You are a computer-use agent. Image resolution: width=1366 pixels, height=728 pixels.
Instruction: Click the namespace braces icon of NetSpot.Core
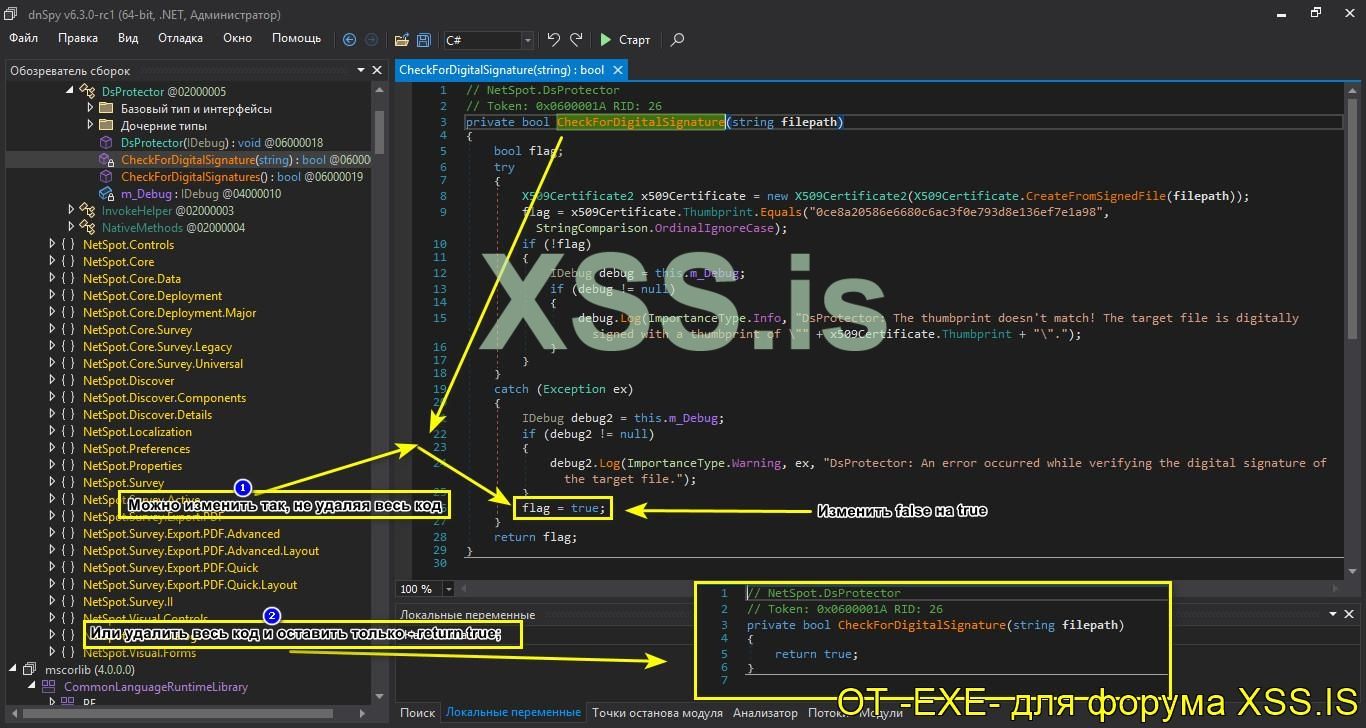pyautogui.click(x=68, y=262)
